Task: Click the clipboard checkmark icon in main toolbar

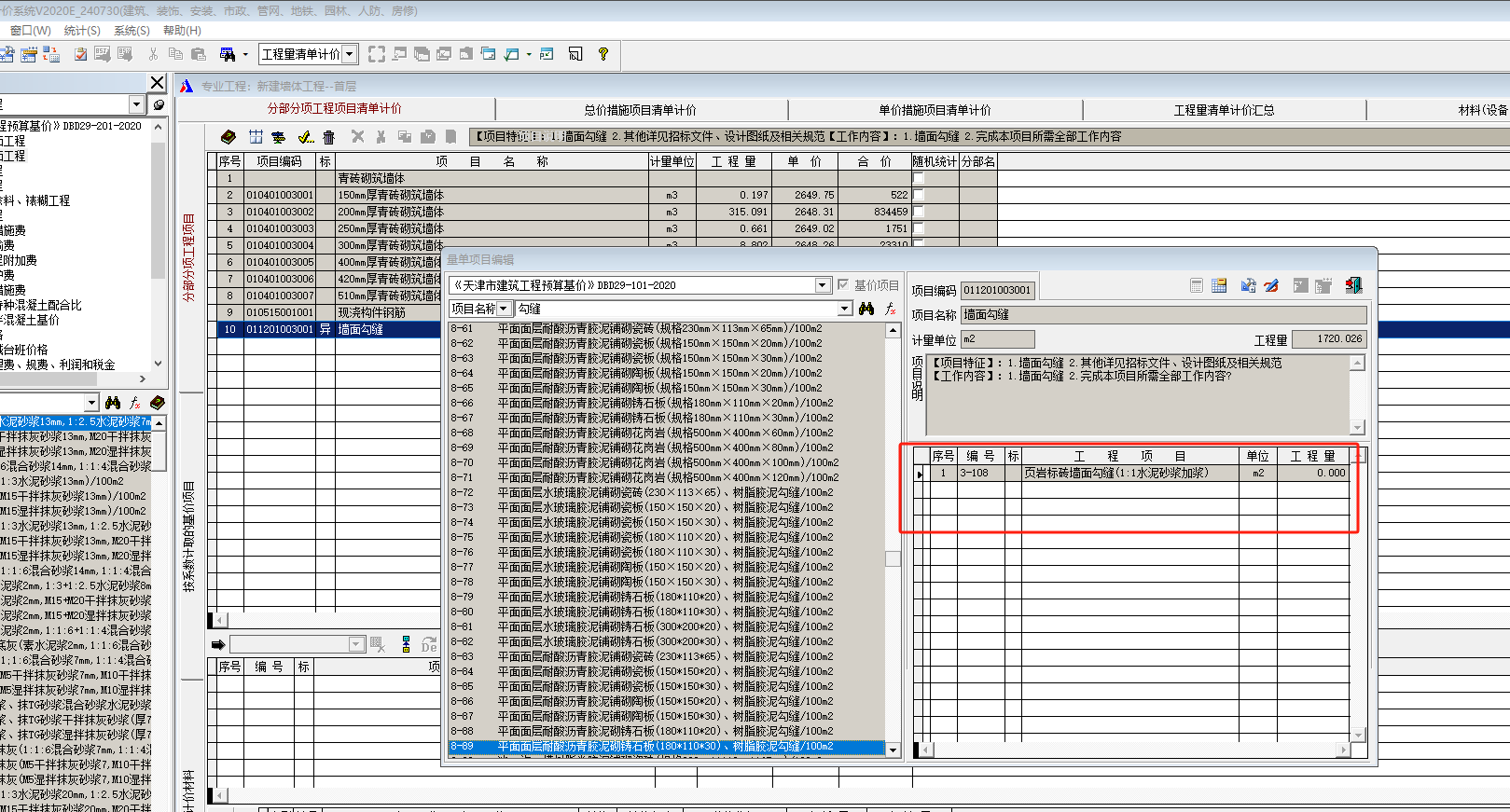Action: pyautogui.click(x=80, y=54)
